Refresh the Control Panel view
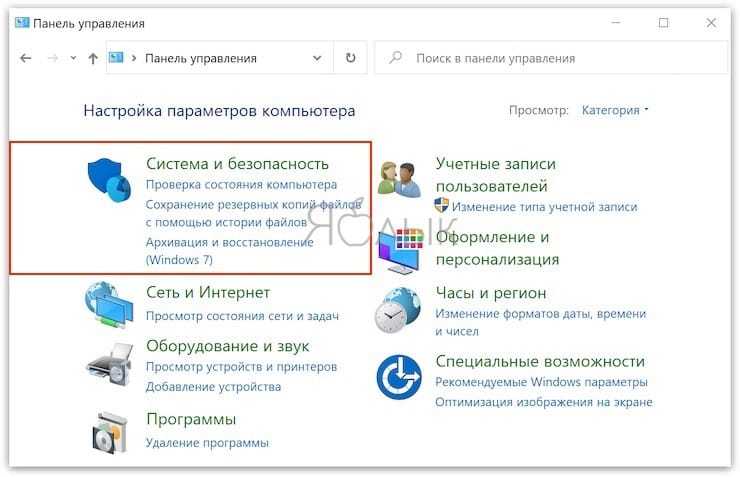This screenshot has height=477, width=740. (x=350, y=58)
